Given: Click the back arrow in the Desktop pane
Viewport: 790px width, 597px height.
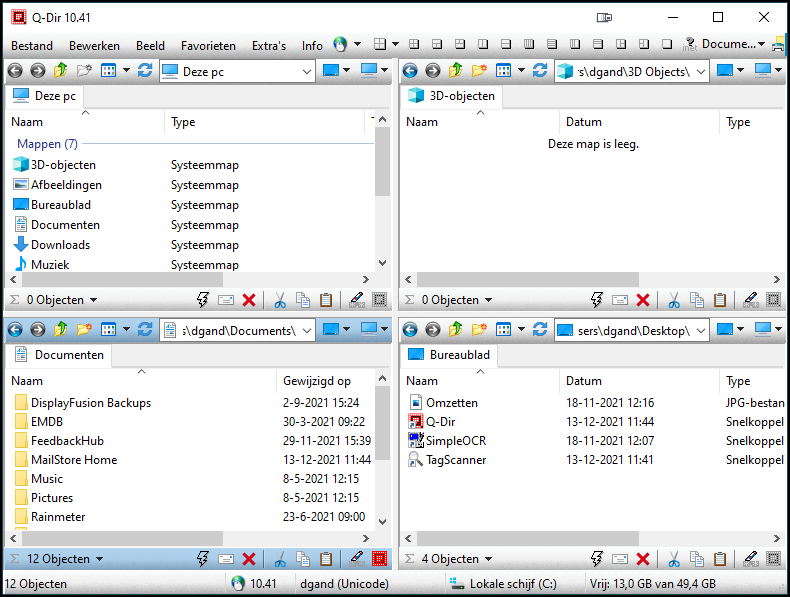Looking at the screenshot, I should click(410, 329).
